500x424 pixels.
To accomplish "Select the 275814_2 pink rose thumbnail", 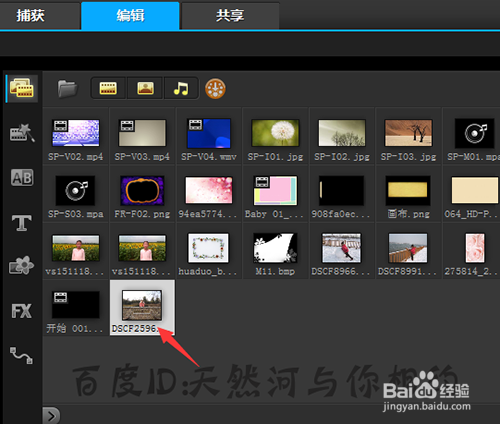I will pos(475,248).
